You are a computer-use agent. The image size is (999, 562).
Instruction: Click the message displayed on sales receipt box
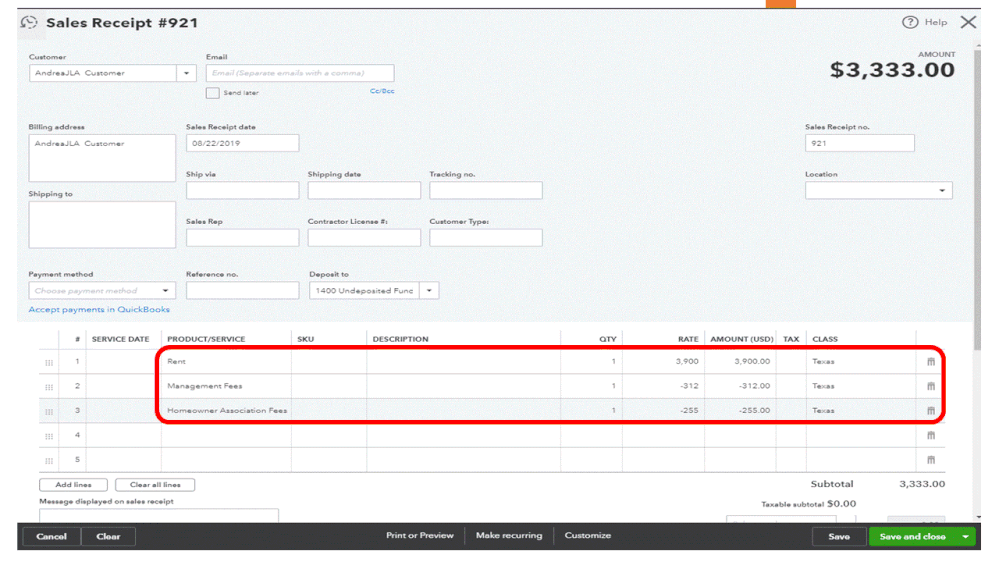[x=159, y=515]
